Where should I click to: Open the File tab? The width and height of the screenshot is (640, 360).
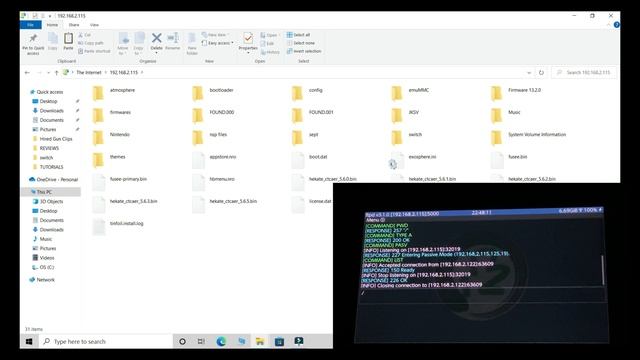[x=31, y=25]
